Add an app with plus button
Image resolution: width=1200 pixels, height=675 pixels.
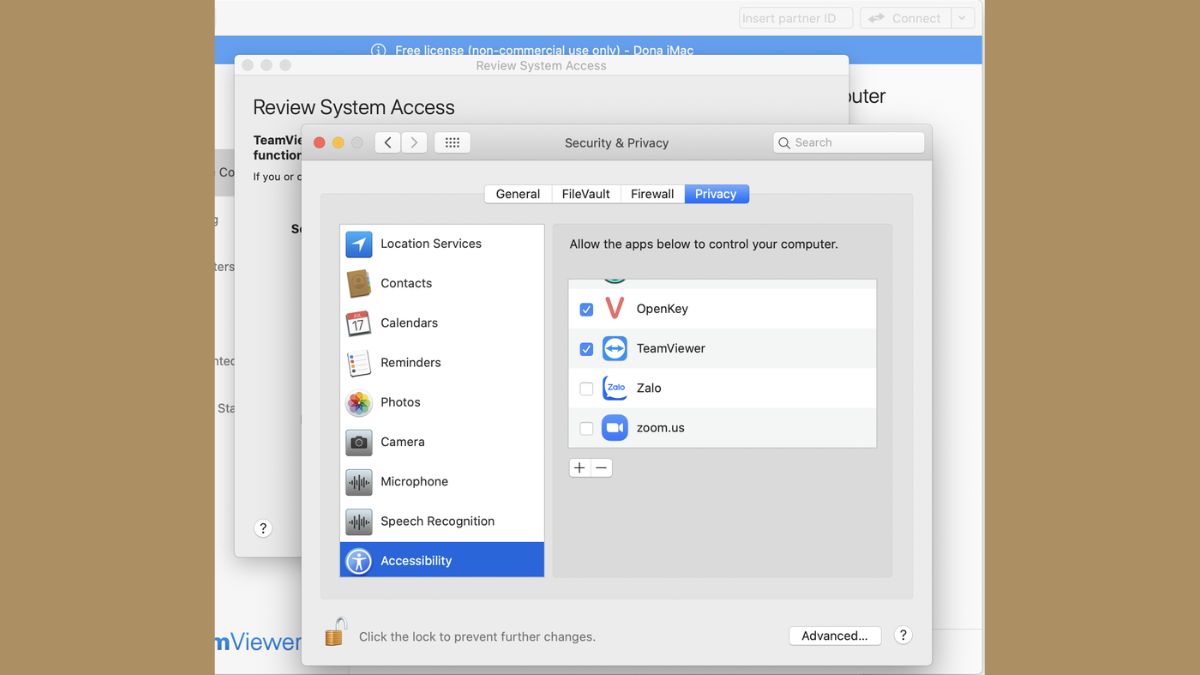(x=580, y=468)
